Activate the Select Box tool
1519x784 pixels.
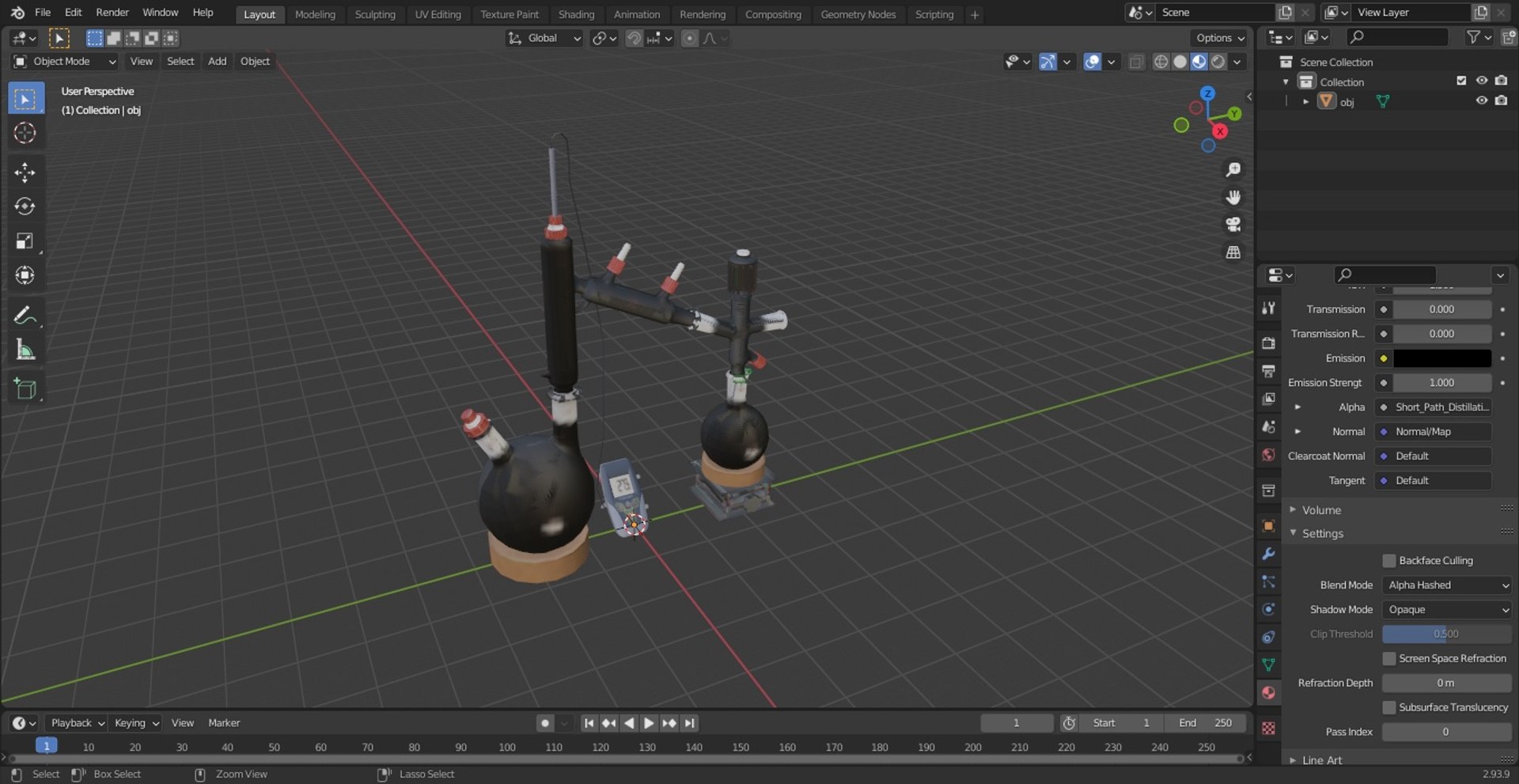pos(25,99)
